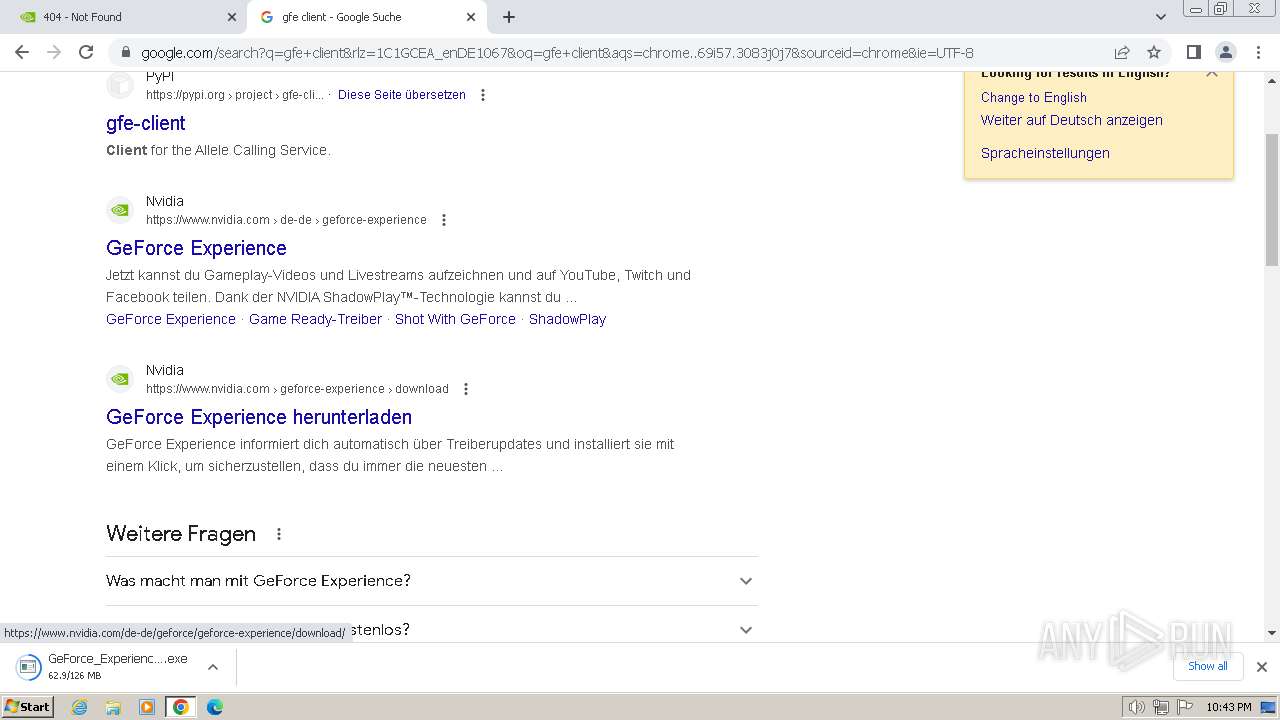Launch Internet Explorer from taskbar
1280x720 pixels.
click(x=79, y=707)
